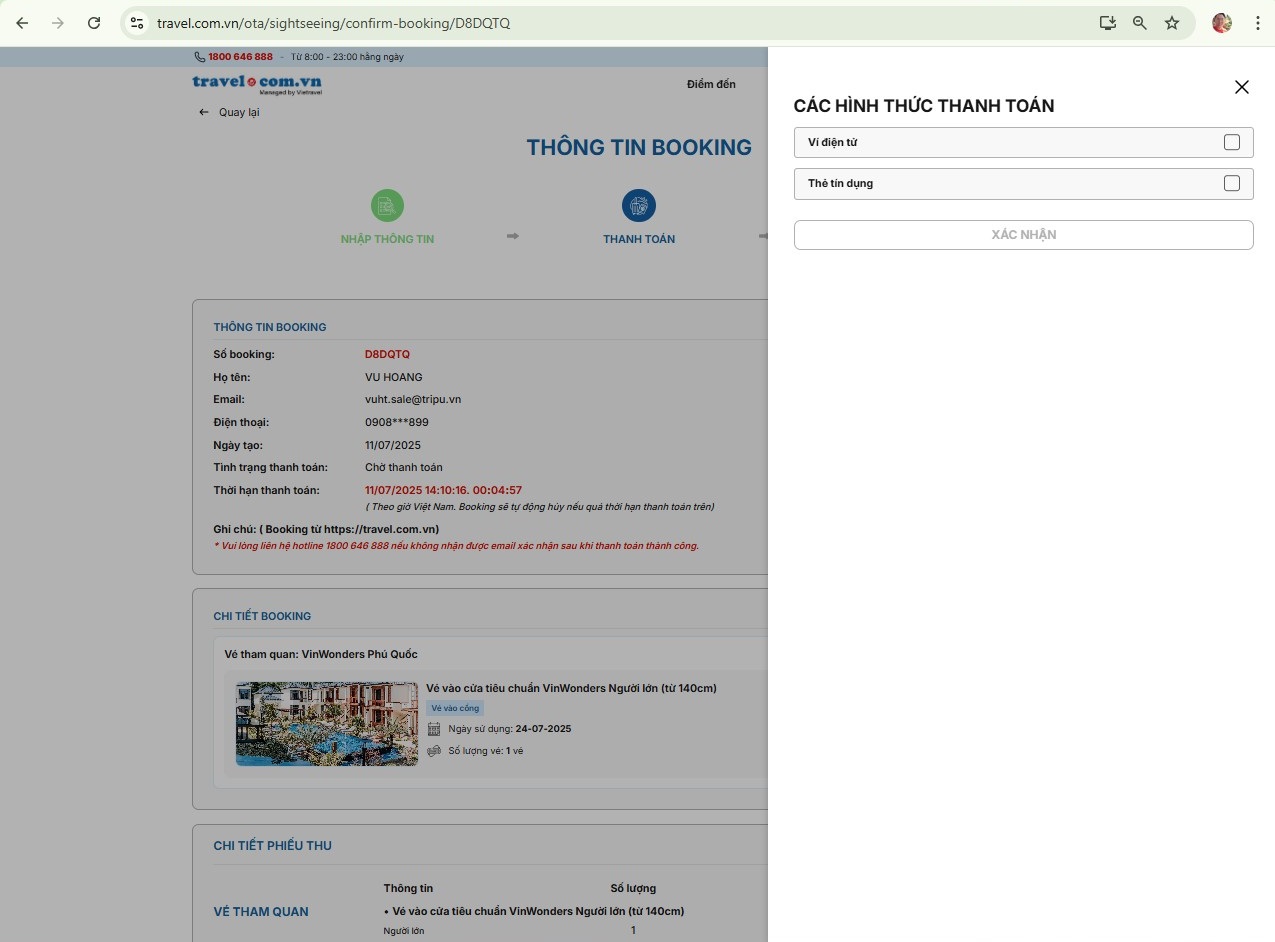Image resolution: width=1275 pixels, height=942 pixels.
Task: Click the THANH TOÁN step label
Action: tap(639, 239)
